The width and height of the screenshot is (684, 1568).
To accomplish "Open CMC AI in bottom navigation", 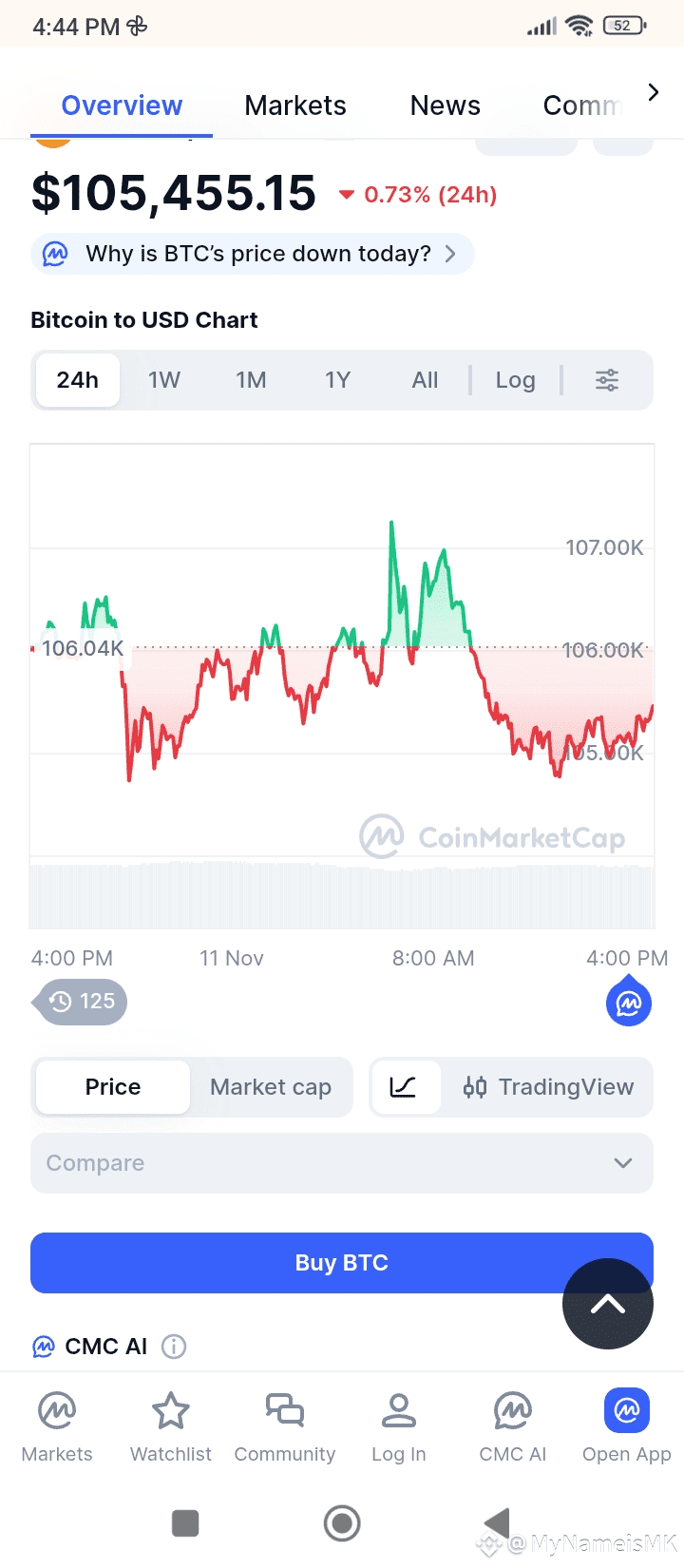I will pos(513,1425).
